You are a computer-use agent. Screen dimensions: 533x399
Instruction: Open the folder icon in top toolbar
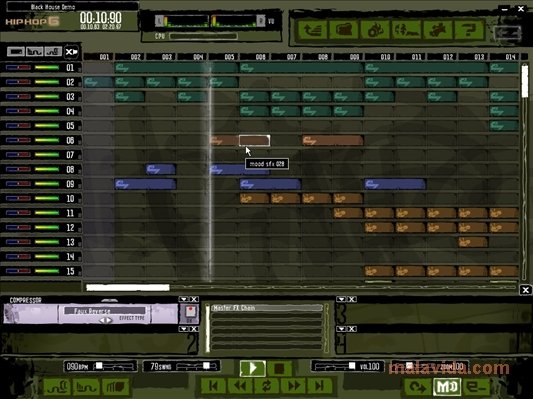click(344, 30)
